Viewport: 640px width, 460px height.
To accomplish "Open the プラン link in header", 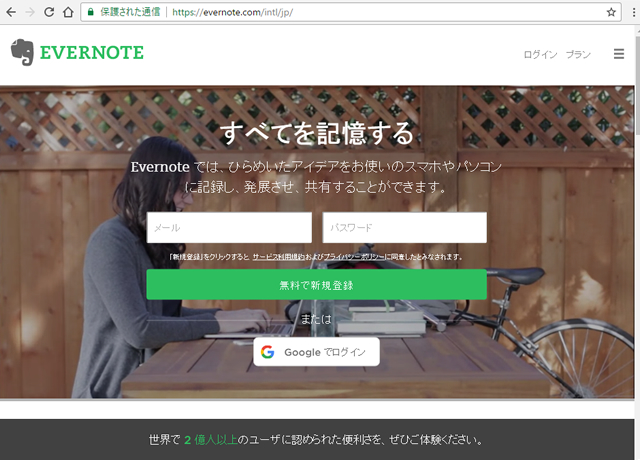I will point(578,54).
